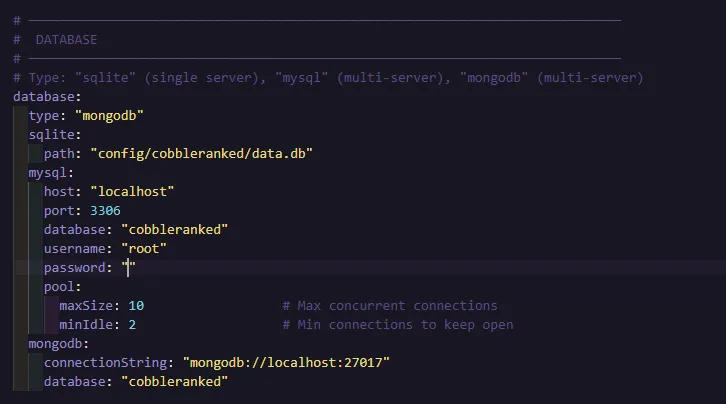Click the maxSize: key
Viewport: 726px width, 404px height.
tap(89, 306)
